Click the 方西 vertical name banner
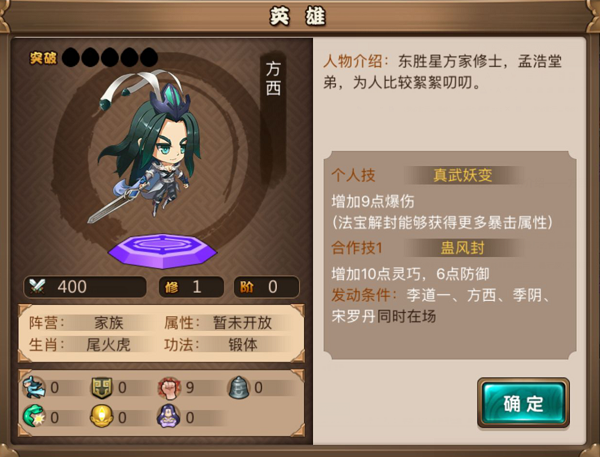Screen dimensions: 600x457 pyautogui.click(x=273, y=80)
